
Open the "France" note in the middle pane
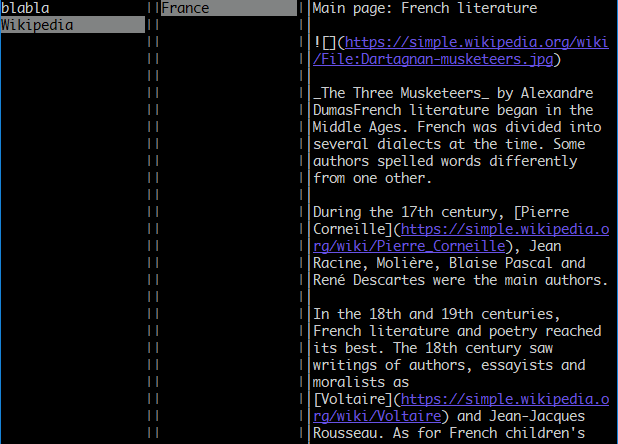click(x=186, y=8)
